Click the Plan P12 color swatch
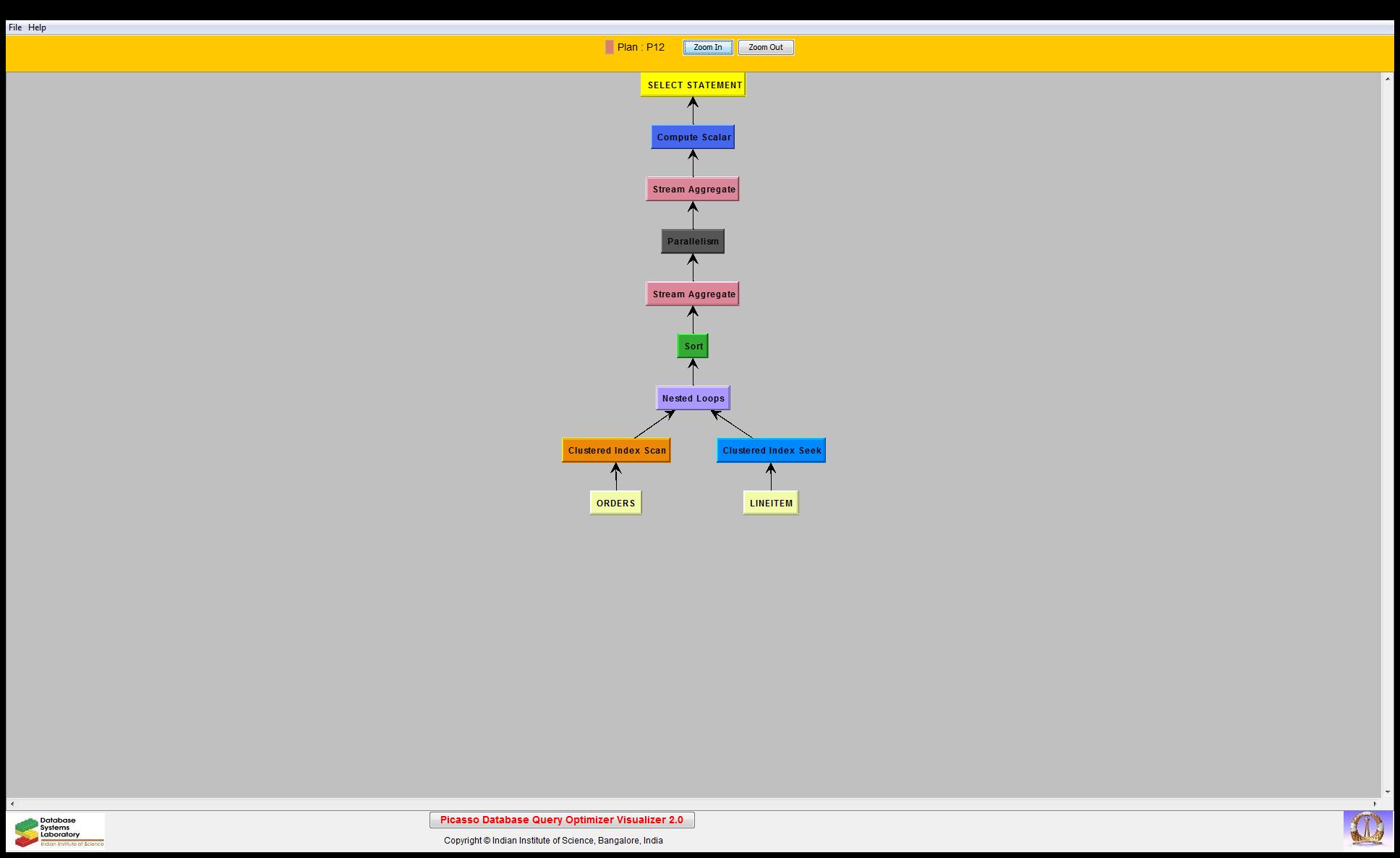This screenshot has width=1400, height=858. point(610,47)
